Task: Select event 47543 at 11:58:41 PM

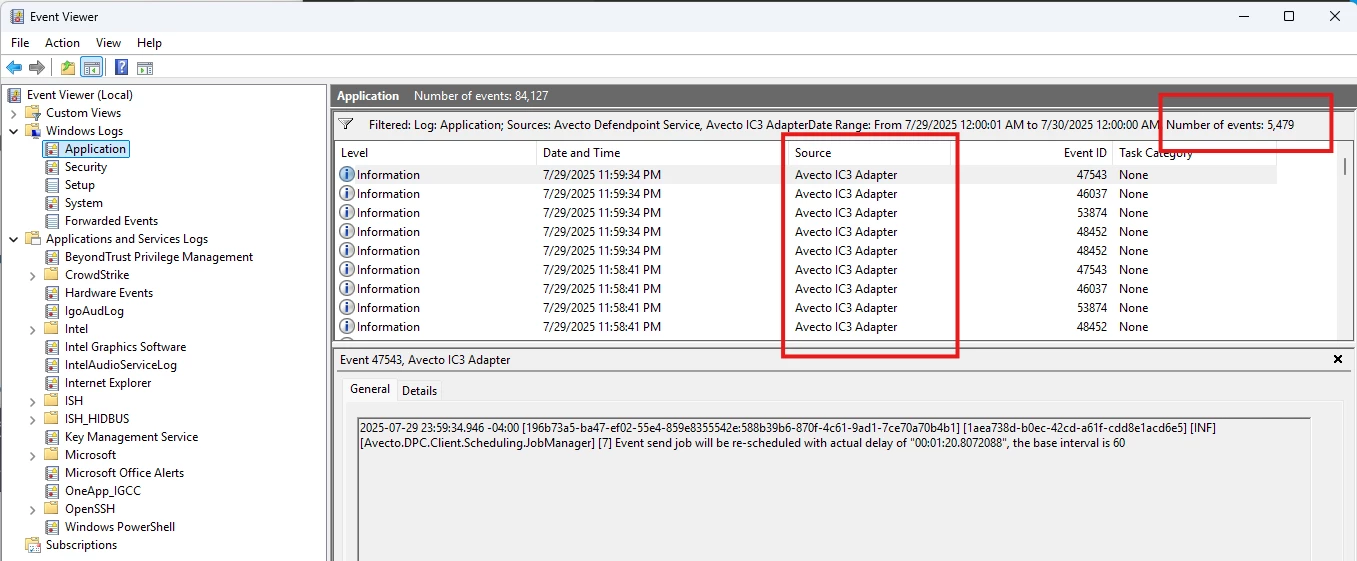Action: pyautogui.click(x=806, y=270)
